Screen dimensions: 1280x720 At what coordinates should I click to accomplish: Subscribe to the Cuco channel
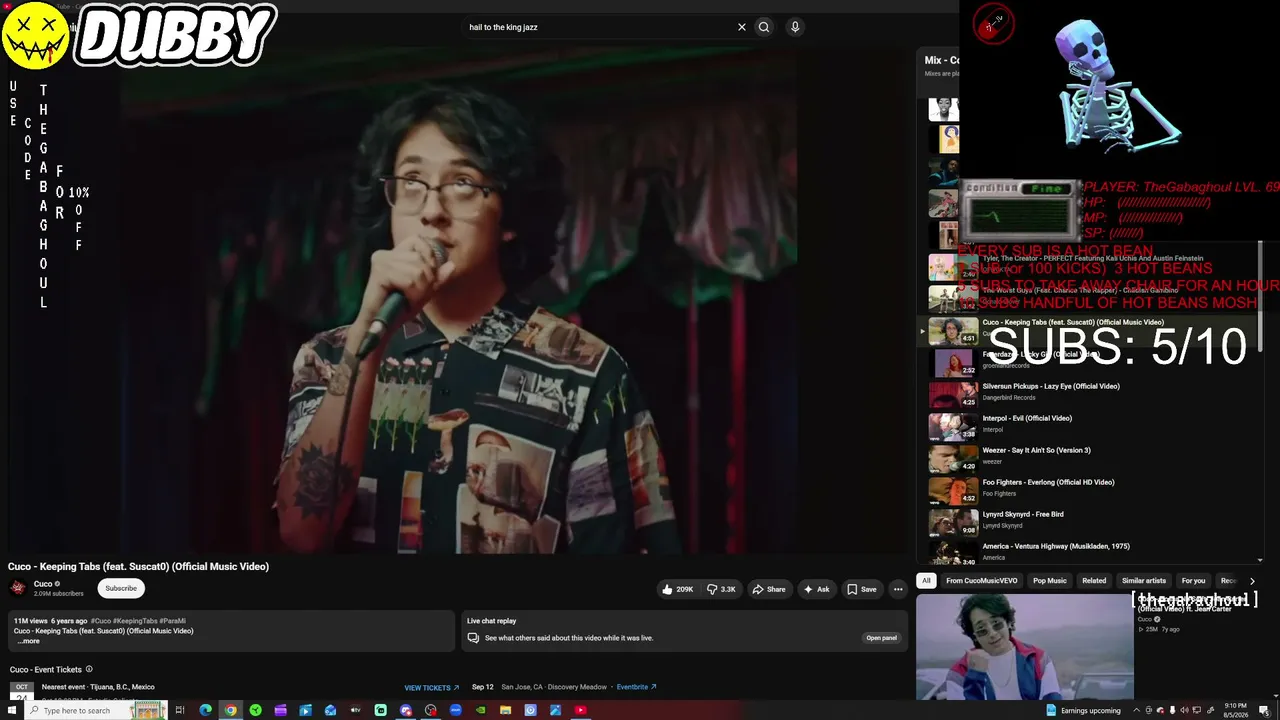[121, 588]
